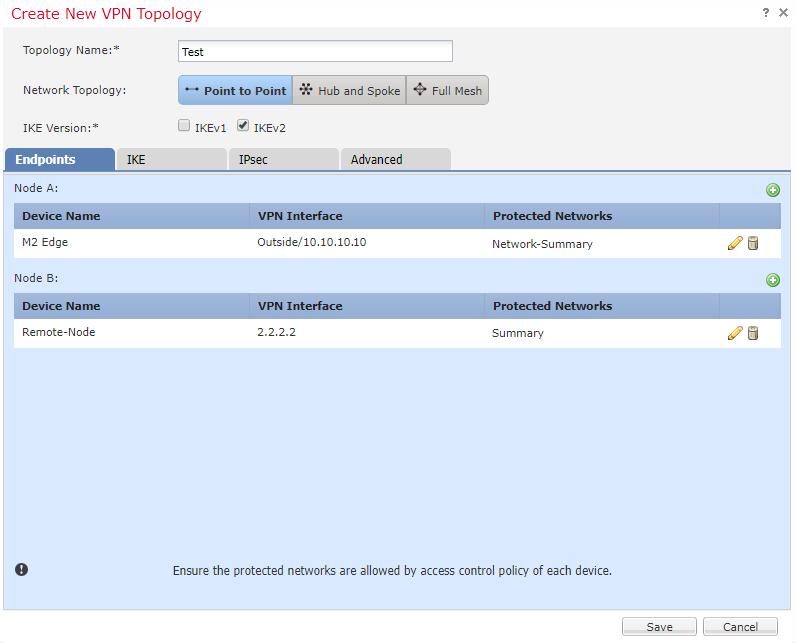
Task: Focus the Topology Name field
Action: coord(315,51)
